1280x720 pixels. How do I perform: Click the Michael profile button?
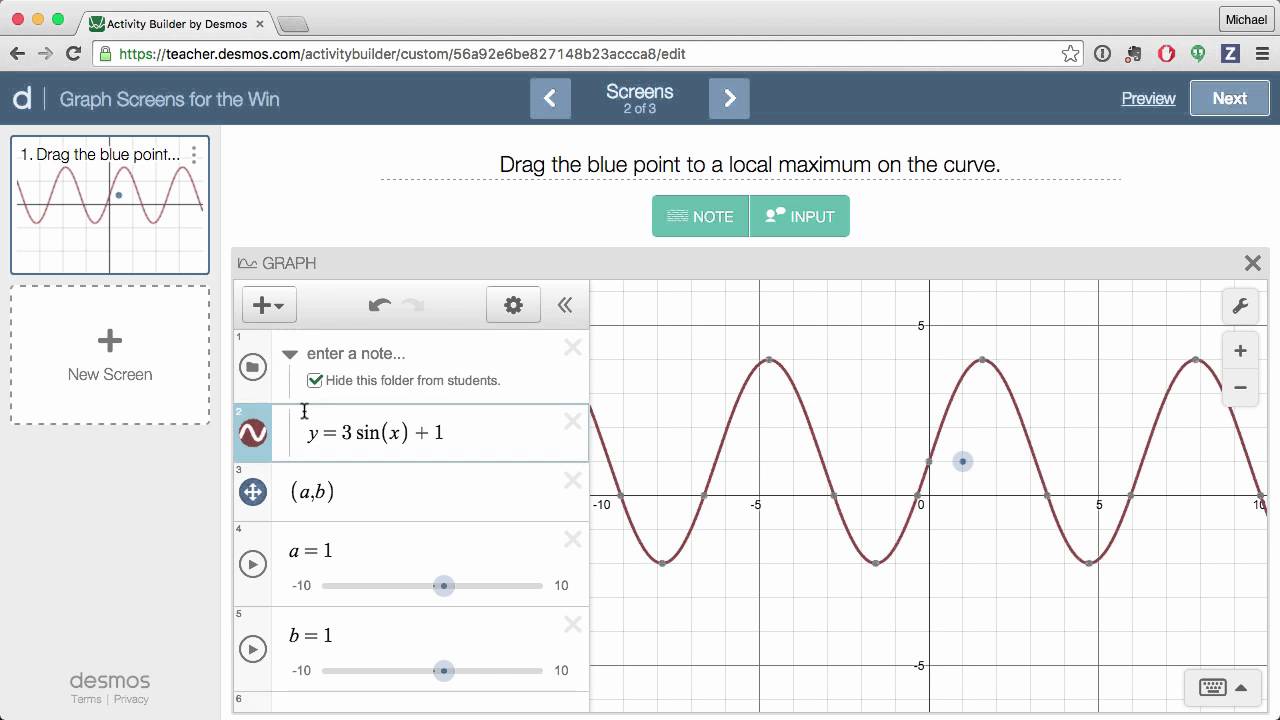click(x=1245, y=19)
